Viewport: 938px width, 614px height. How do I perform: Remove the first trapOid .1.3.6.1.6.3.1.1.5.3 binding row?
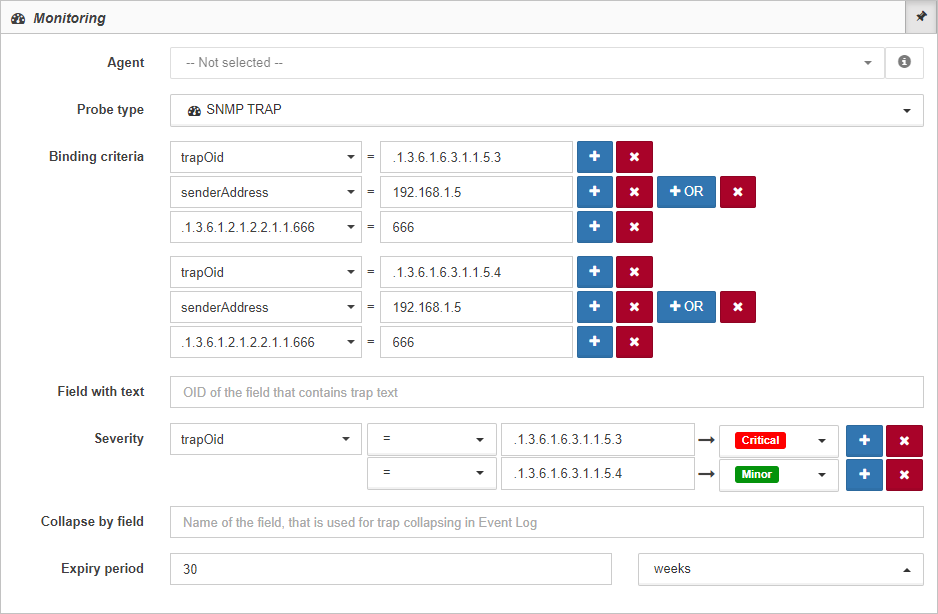[634, 157]
